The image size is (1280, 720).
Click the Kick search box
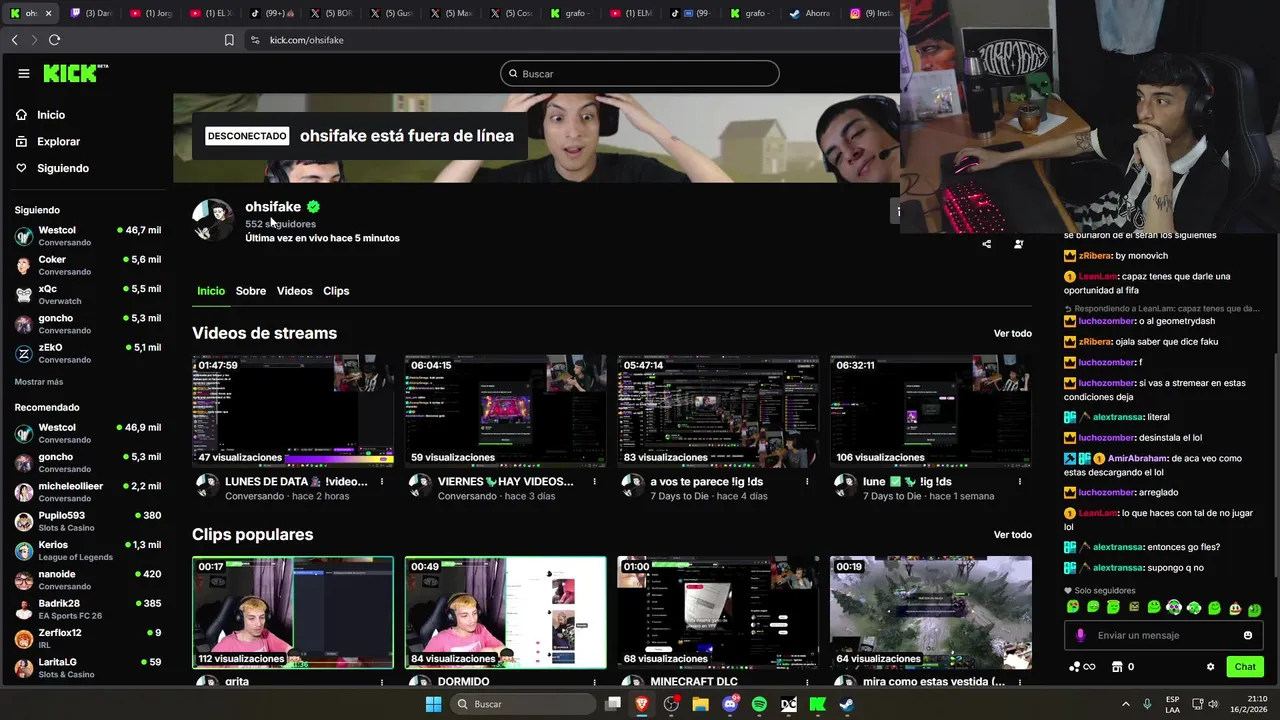640,73
